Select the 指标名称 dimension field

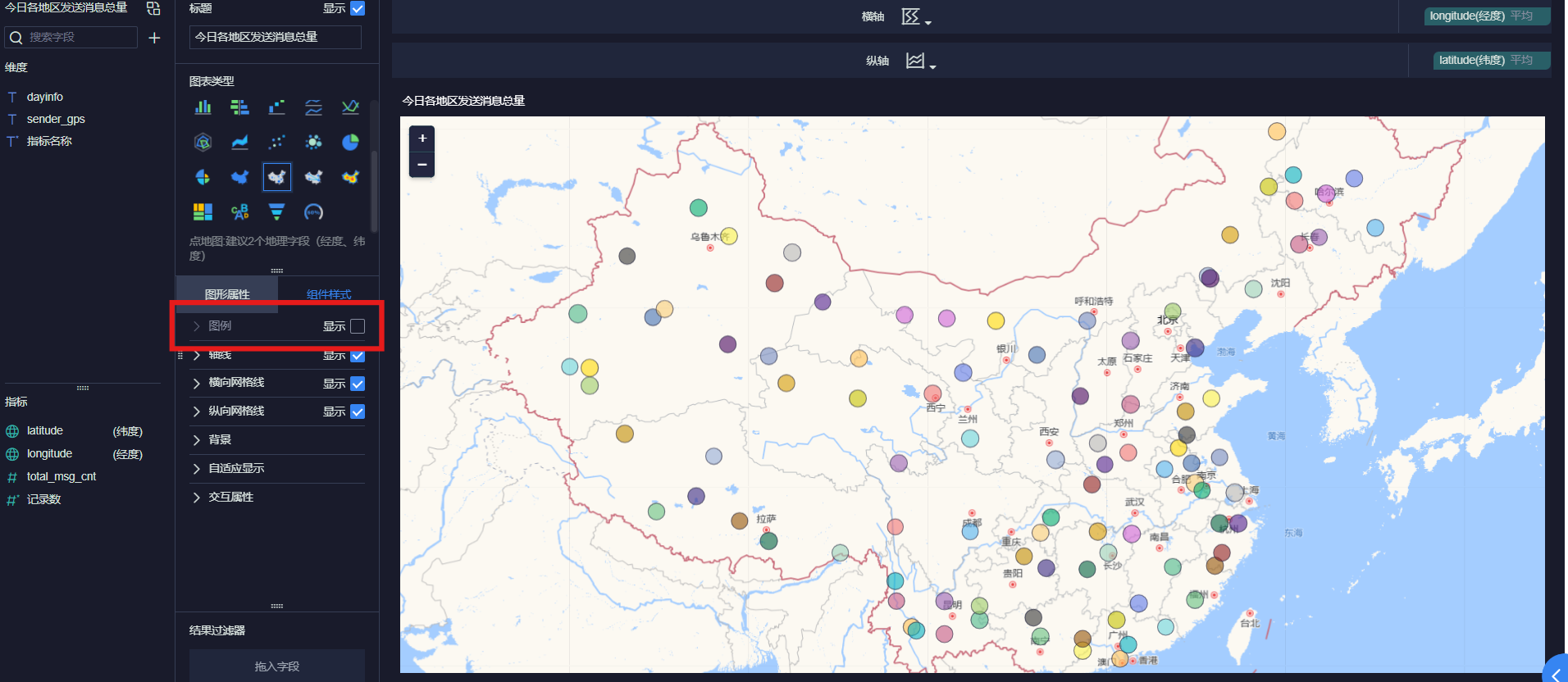[49, 141]
